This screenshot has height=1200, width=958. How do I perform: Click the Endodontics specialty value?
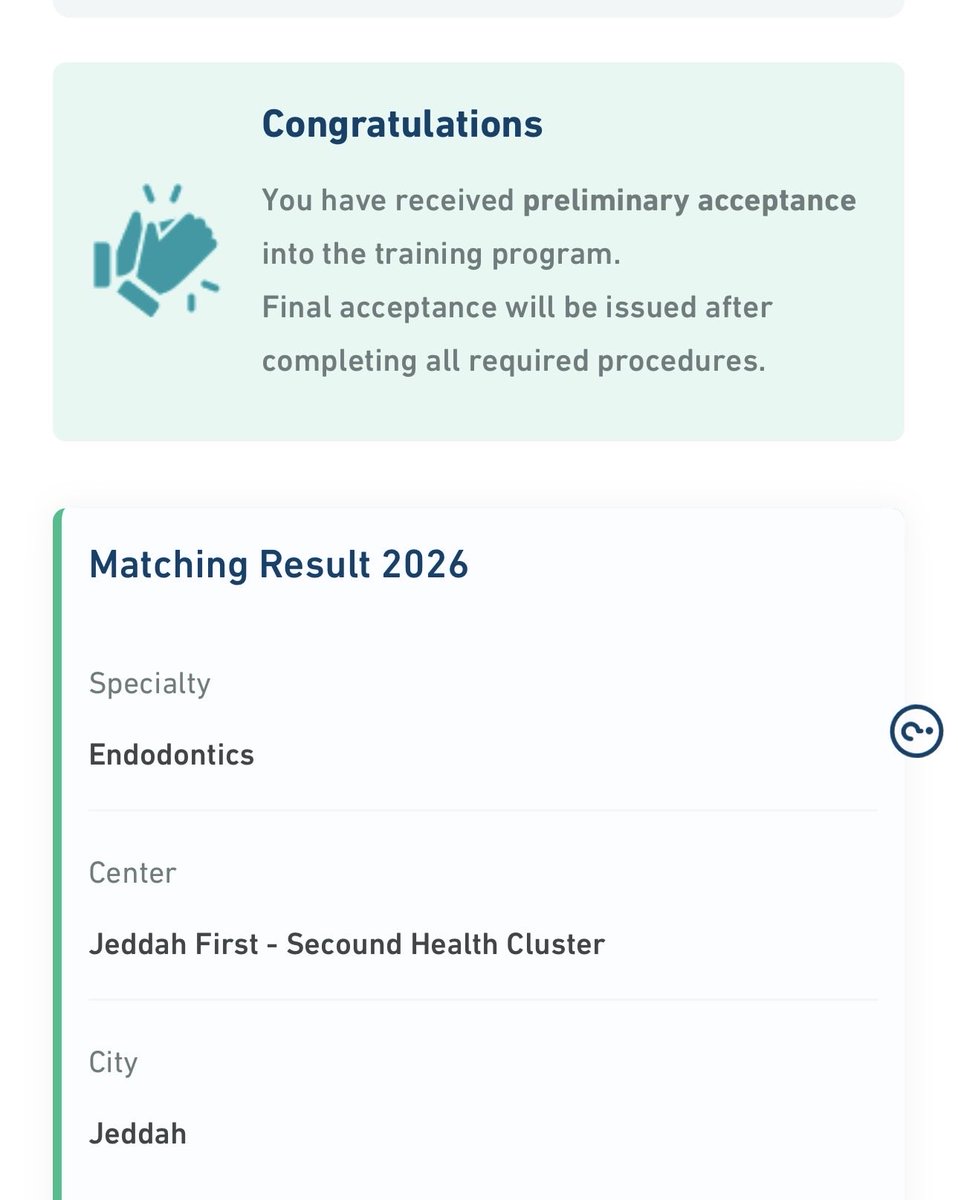pyautogui.click(x=172, y=754)
